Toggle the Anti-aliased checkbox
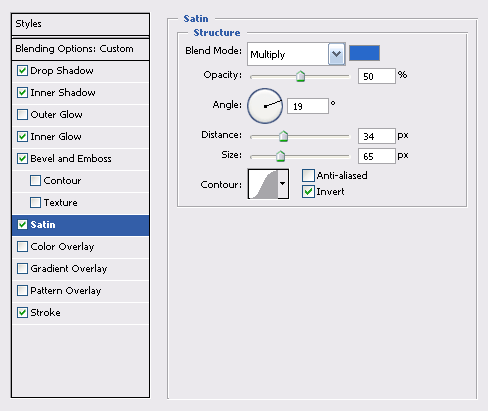Image resolution: width=488 pixels, height=411 pixels. coord(308,175)
